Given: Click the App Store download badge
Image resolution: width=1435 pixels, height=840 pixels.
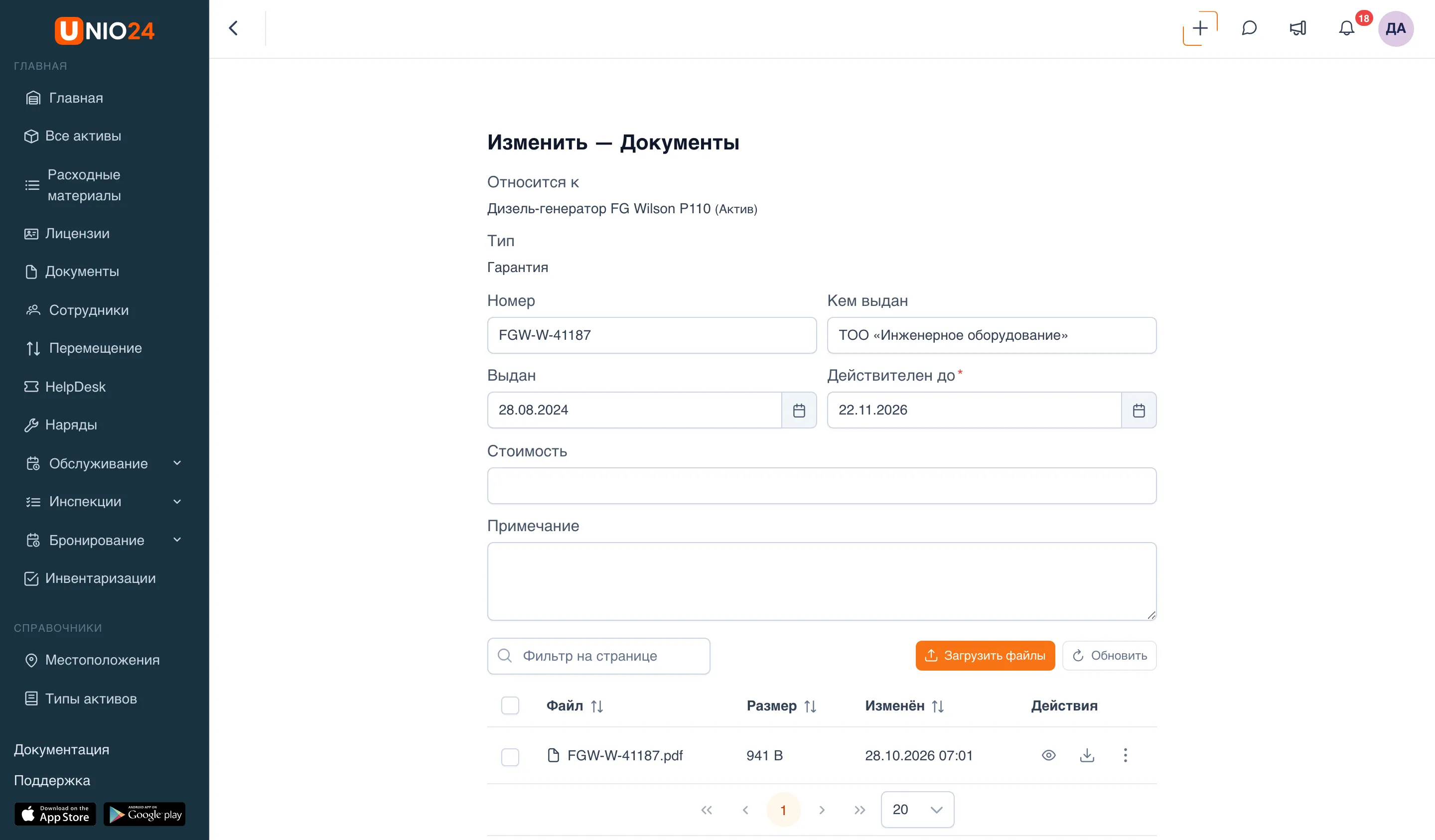Looking at the screenshot, I should click(55, 814).
